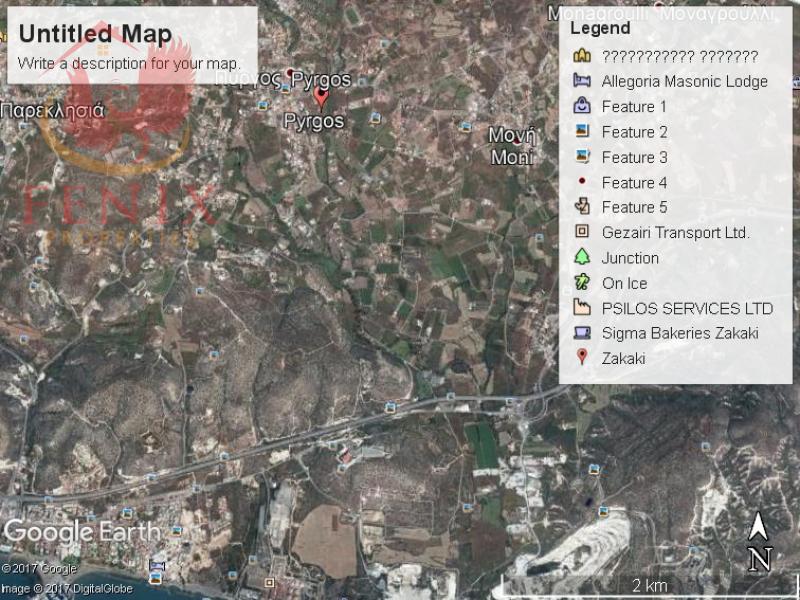The height and width of the screenshot is (600, 800).
Task: Click the factory icon for PSILOS SERVICES LTD
Action: click(582, 308)
